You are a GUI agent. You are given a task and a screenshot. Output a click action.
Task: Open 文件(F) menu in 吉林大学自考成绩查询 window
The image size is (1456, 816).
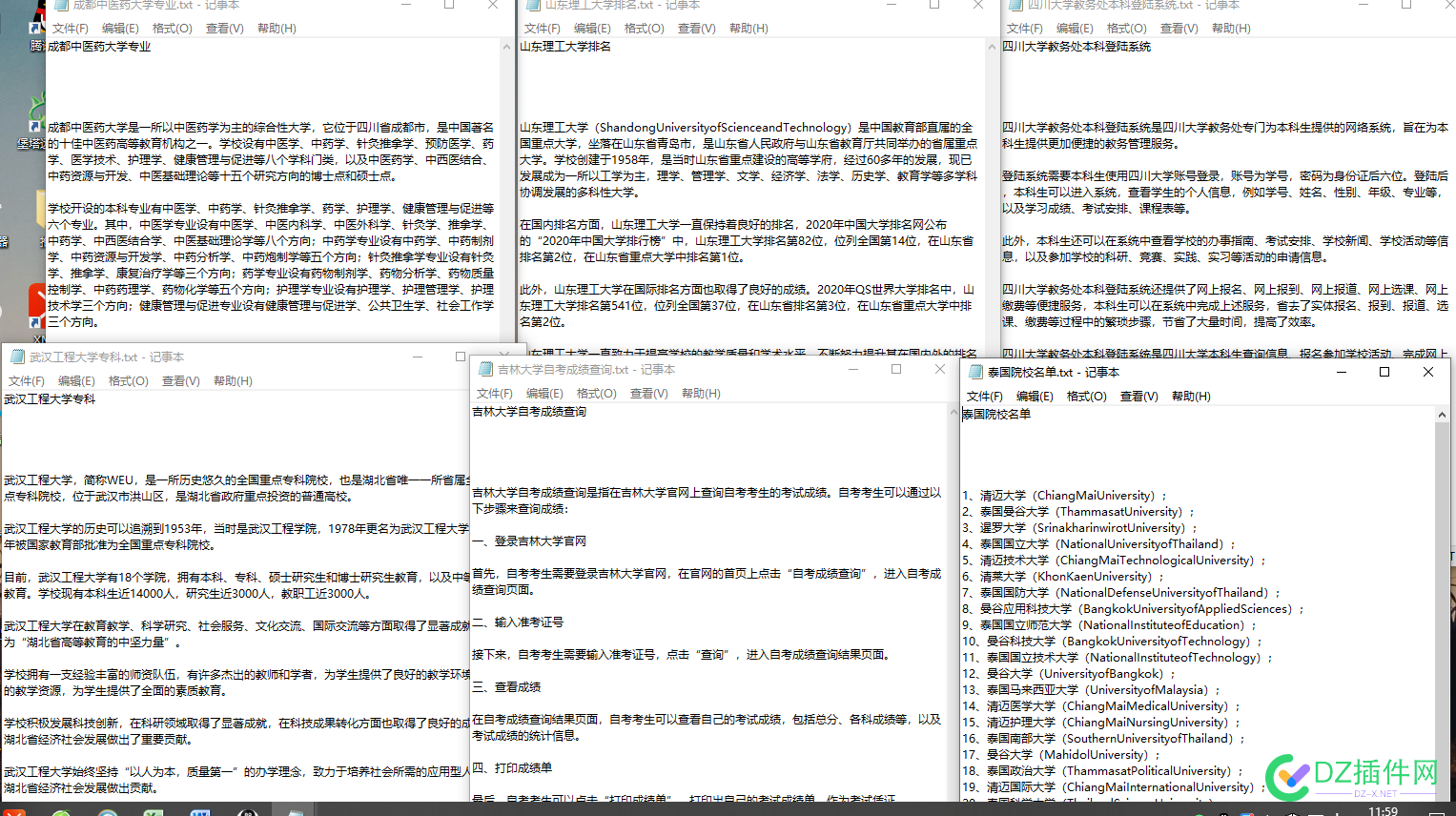(x=494, y=394)
